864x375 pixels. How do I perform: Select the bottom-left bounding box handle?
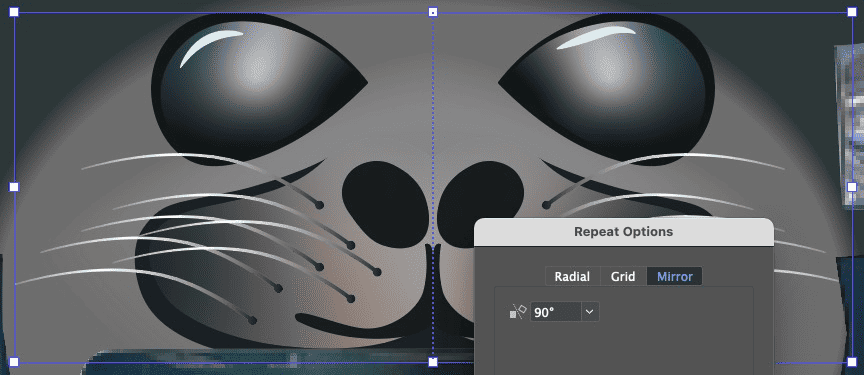[14, 362]
